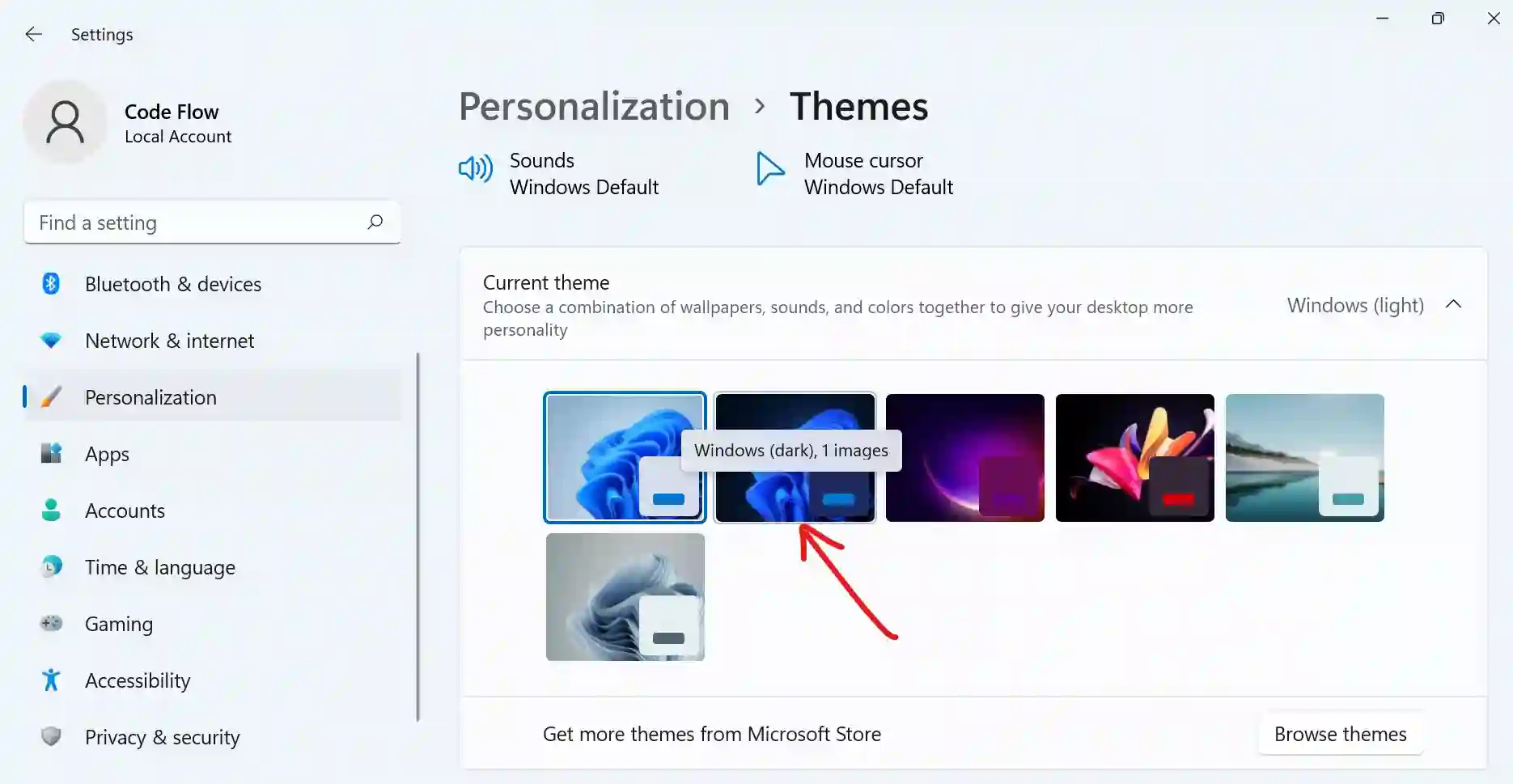Select the Windows (light) theme thumbnail
The width and height of the screenshot is (1513, 784).
coord(625,457)
